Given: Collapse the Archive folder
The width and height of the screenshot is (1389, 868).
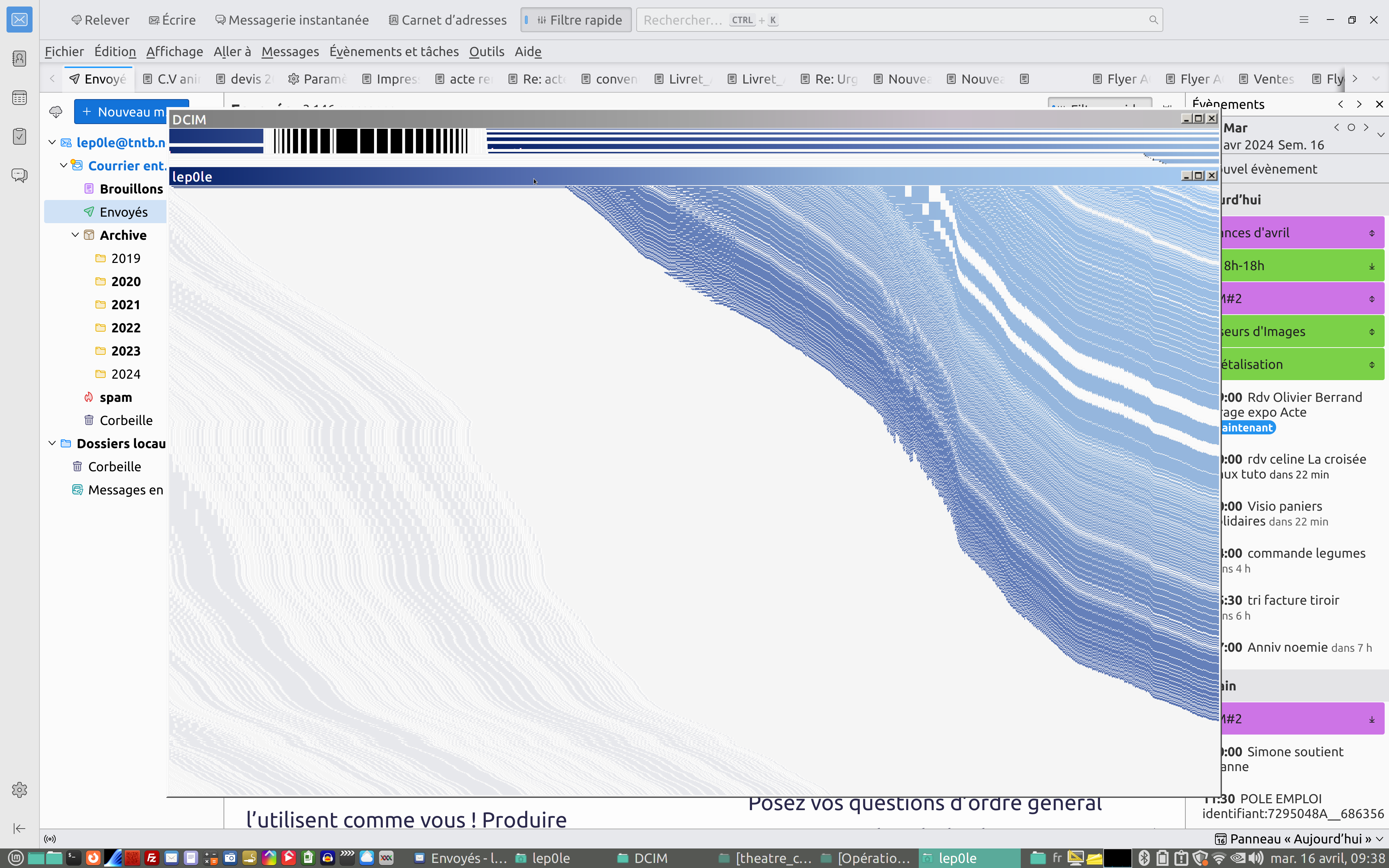Looking at the screenshot, I should (x=75, y=235).
